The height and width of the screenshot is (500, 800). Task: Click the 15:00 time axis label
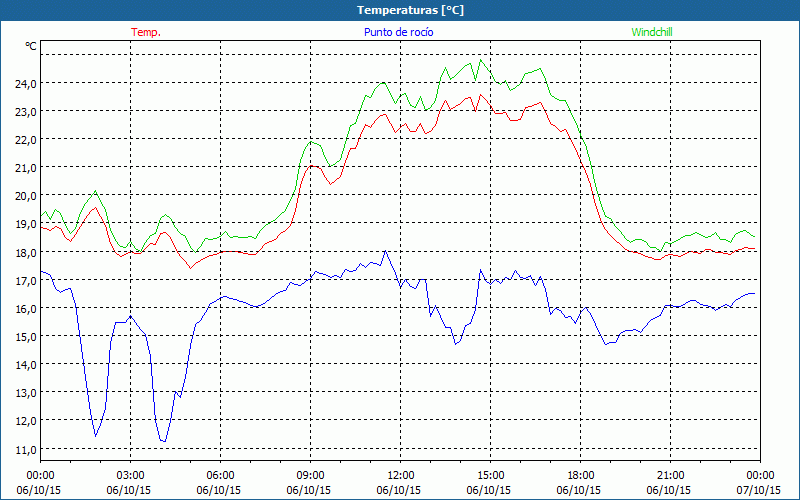pyautogui.click(x=490, y=476)
